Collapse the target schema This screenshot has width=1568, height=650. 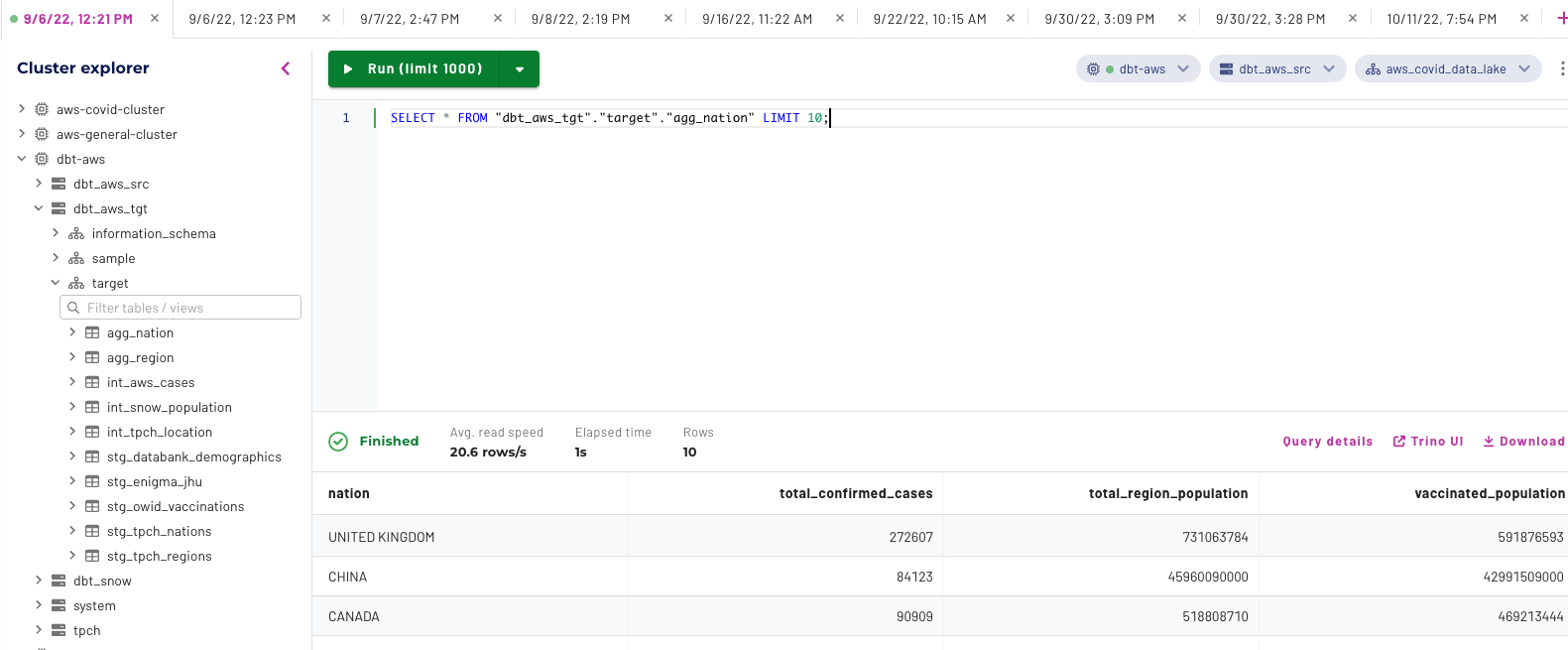[56, 282]
